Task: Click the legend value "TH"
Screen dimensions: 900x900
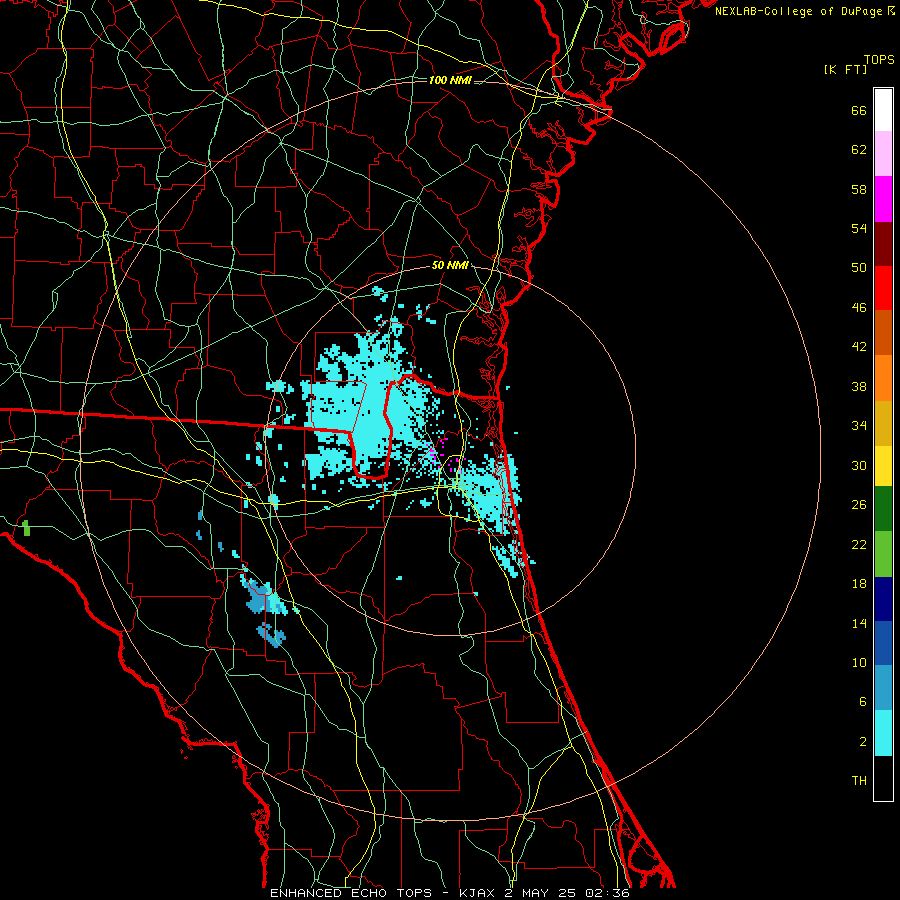Action: click(x=859, y=781)
